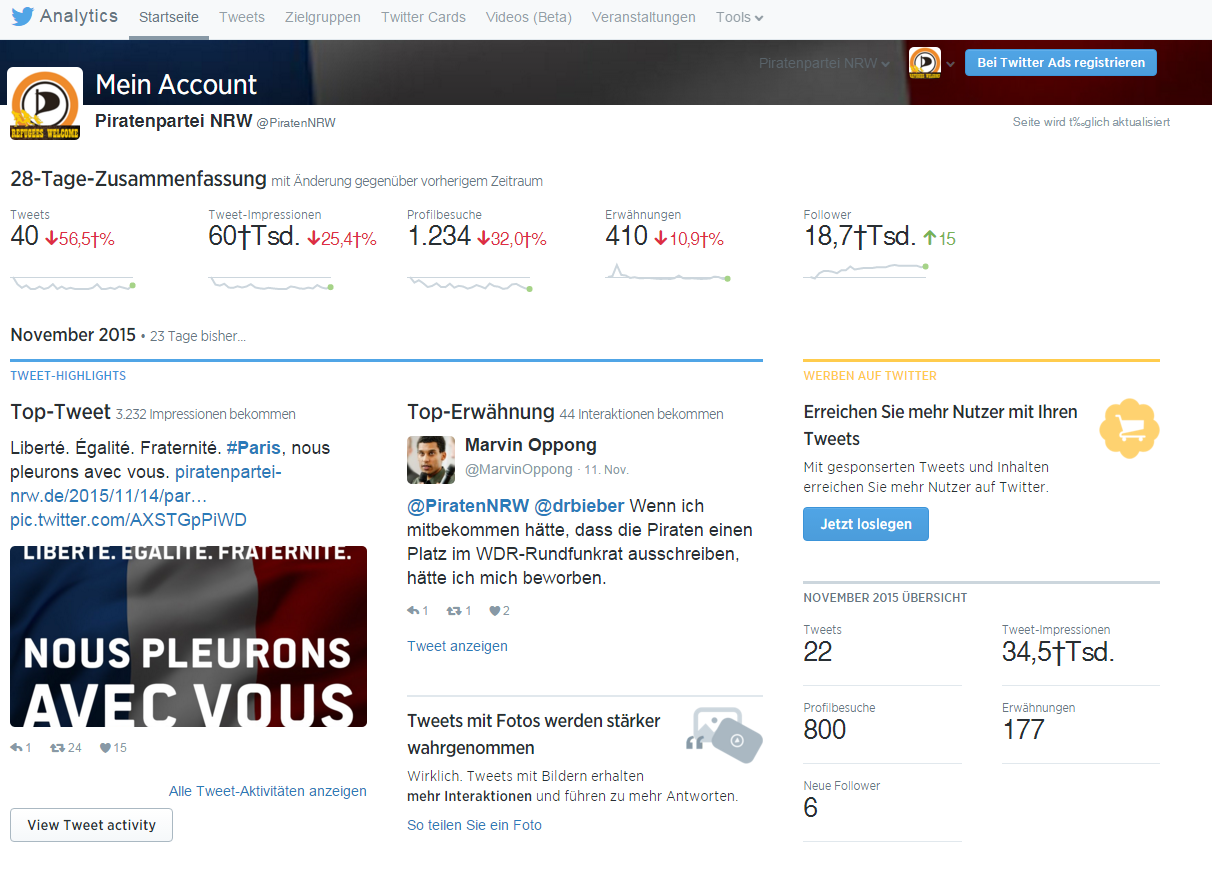The width and height of the screenshot is (1212, 870).
Task: Click the Jetzt loslegen button
Action: click(866, 524)
